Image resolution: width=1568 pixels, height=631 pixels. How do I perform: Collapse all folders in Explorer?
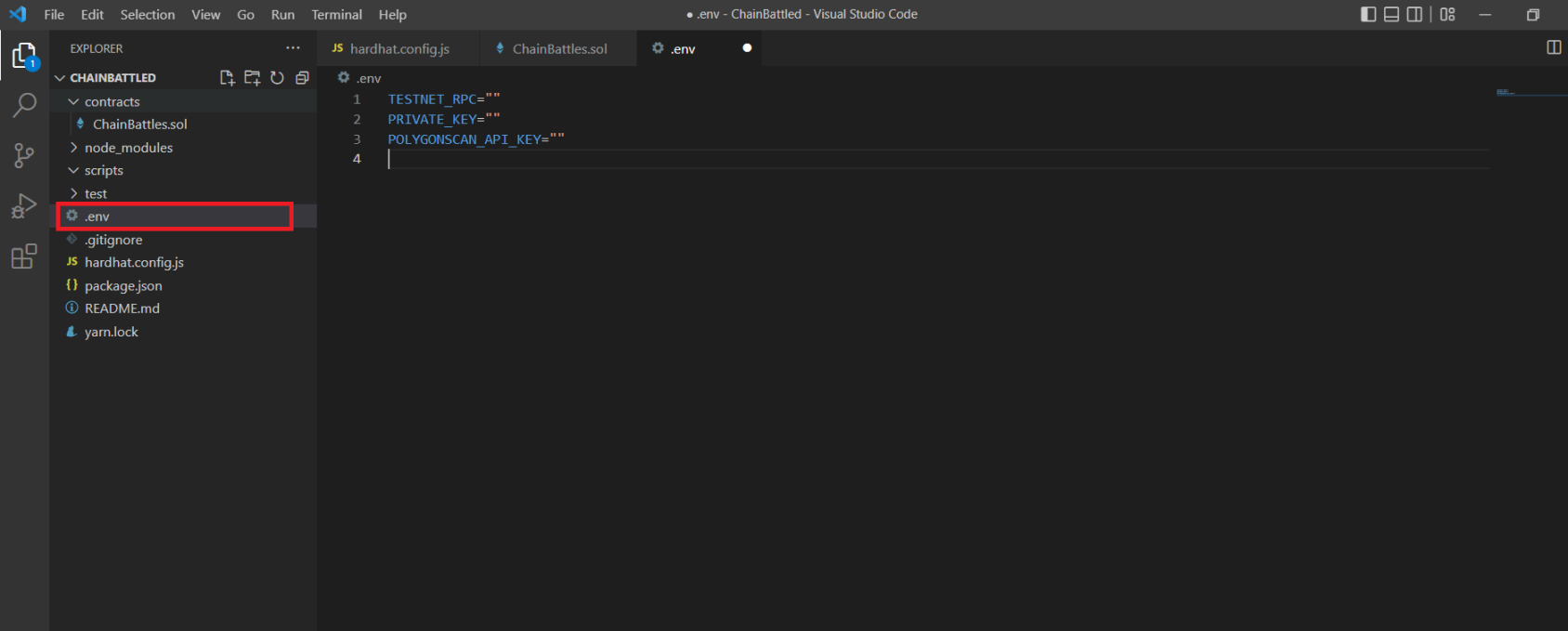click(302, 78)
